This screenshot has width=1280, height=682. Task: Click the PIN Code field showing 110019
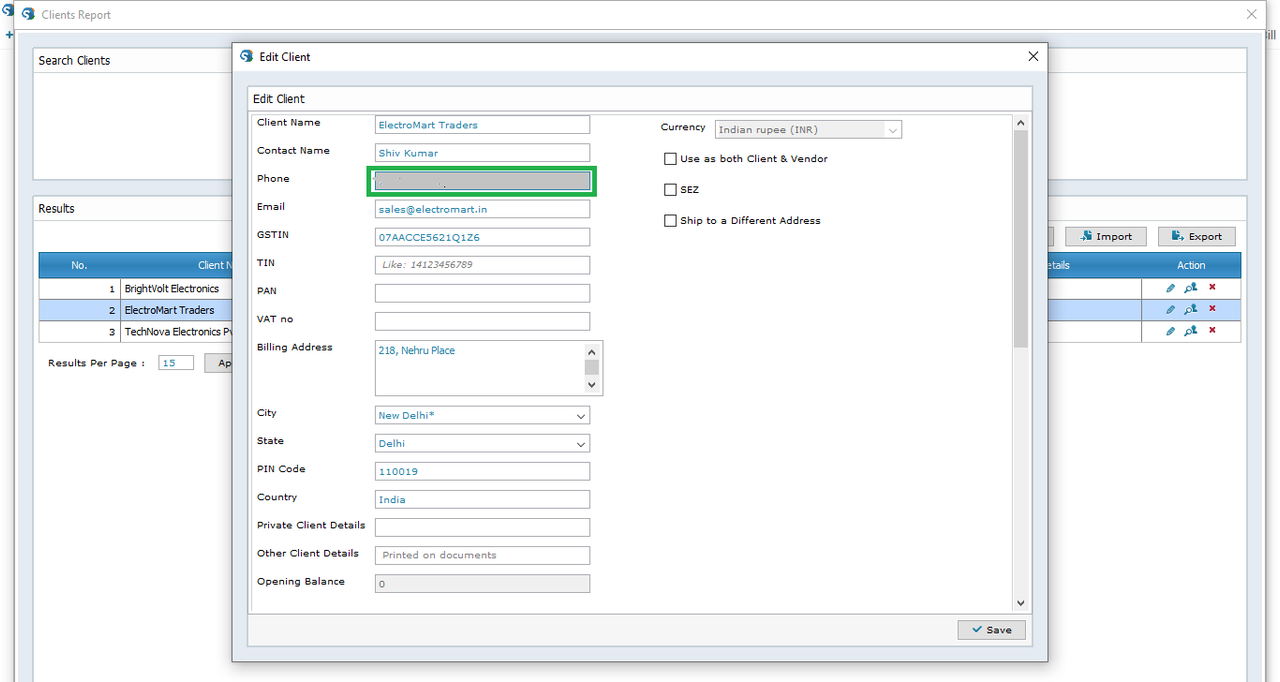482,471
